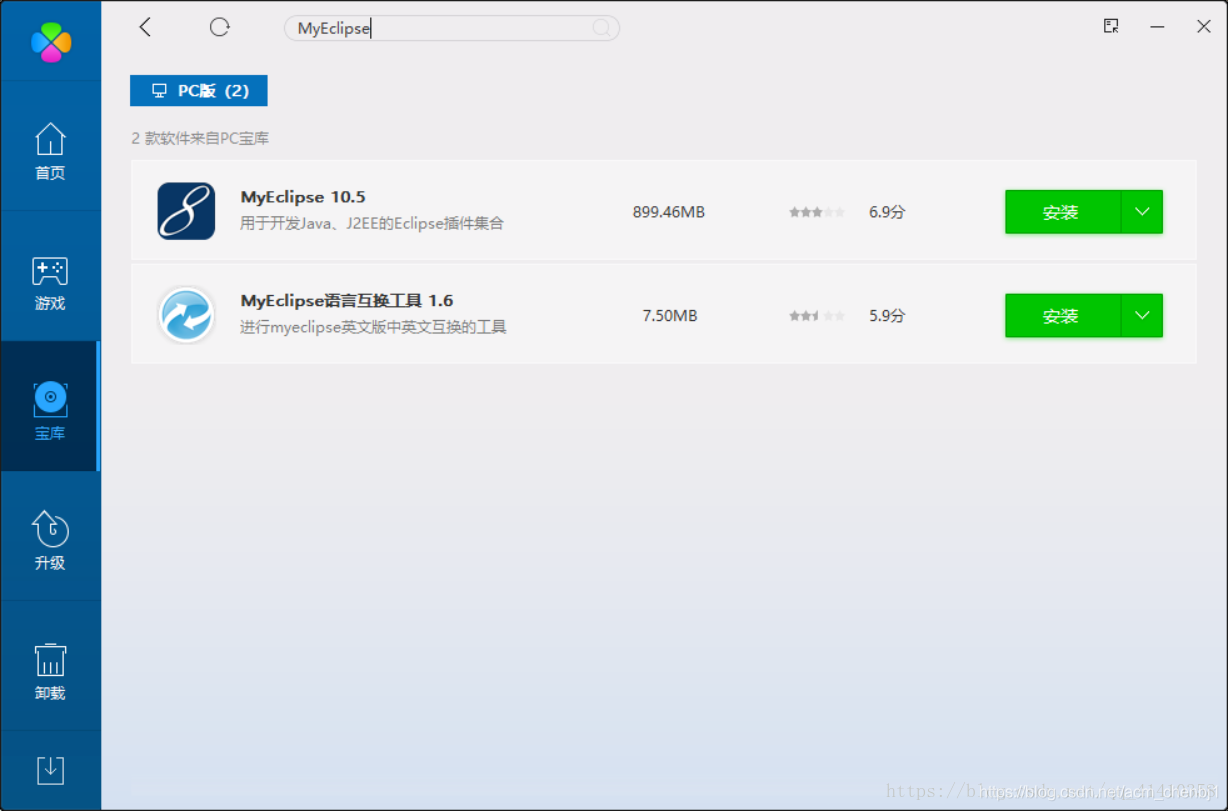
Task: Click description 进行myeclipse英文版中英文互换的工具
Action: (x=373, y=327)
